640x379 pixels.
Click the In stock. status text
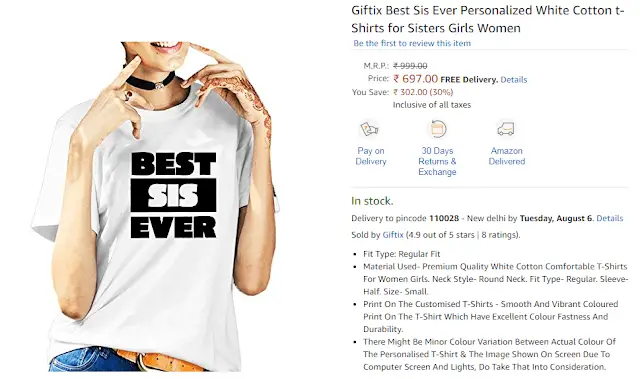click(x=372, y=201)
